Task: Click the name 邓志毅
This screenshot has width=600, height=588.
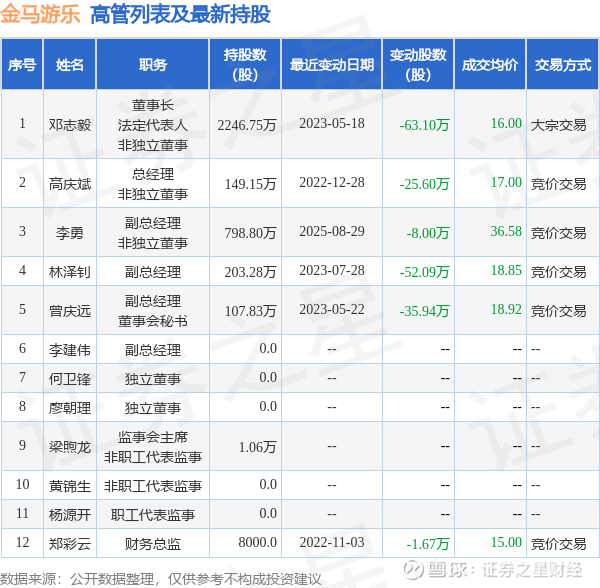Action: point(70,125)
